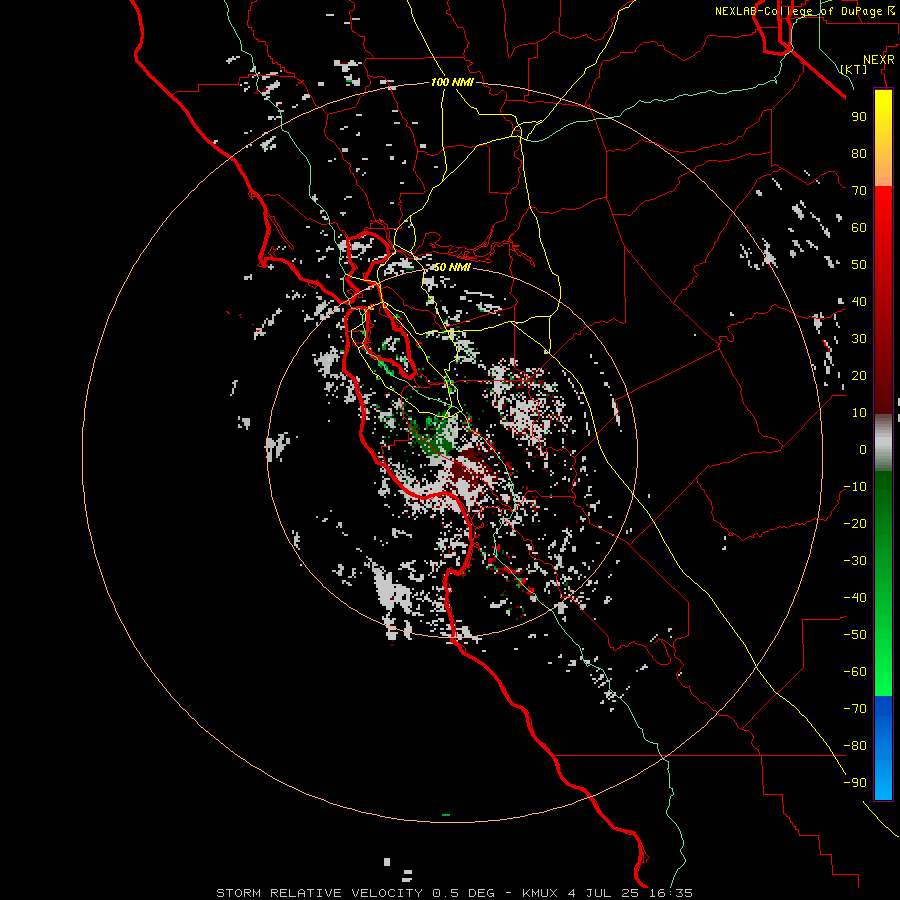Click "STORM RELATIVE VELOCITY" in the bottom caption
Screen dimensions: 900x900
tap(320, 893)
